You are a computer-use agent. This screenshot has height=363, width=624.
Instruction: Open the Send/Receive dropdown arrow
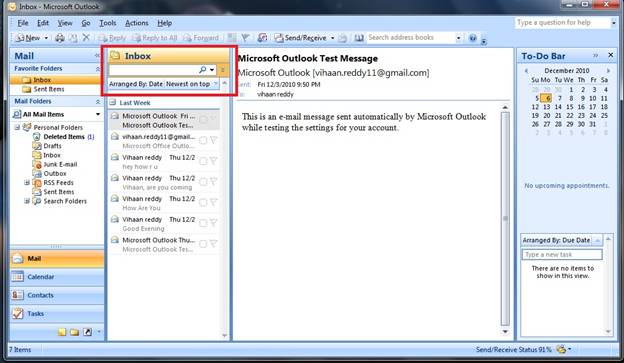(333, 38)
